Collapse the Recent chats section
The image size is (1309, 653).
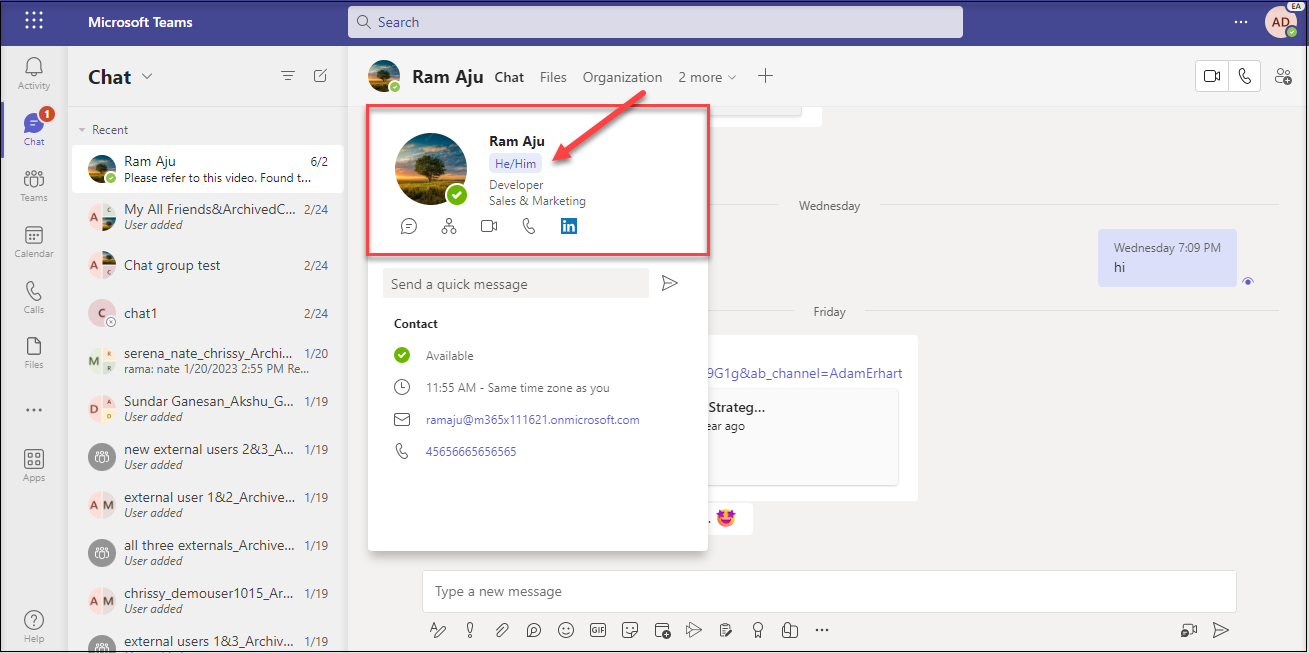point(83,130)
